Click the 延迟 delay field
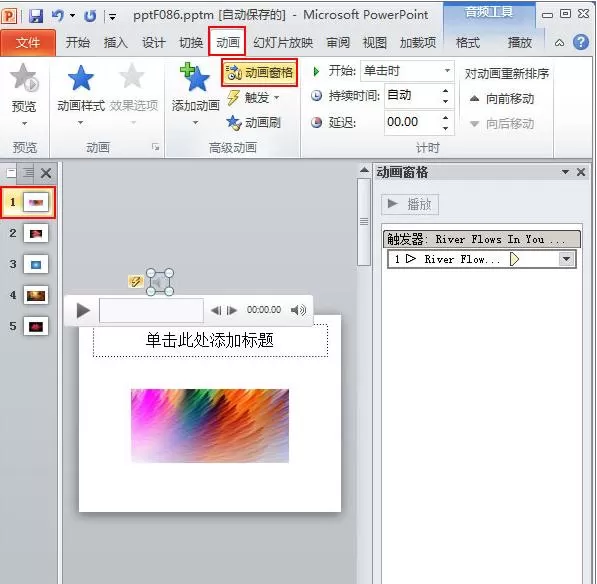 point(413,122)
